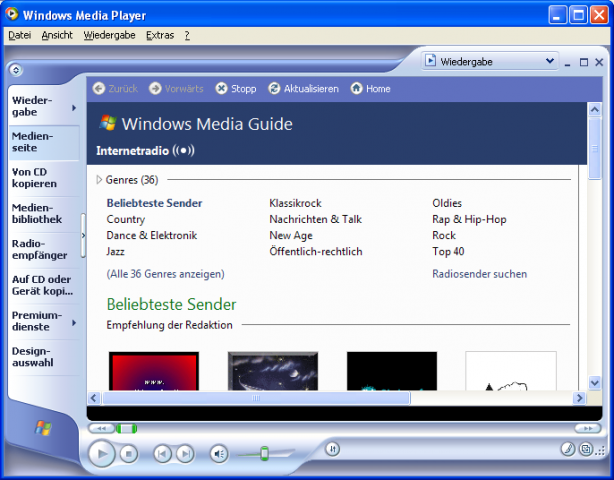Go to Home in Media Guide toolbar
The width and height of the screenshot is (614, 480).
tap(370, 88)
